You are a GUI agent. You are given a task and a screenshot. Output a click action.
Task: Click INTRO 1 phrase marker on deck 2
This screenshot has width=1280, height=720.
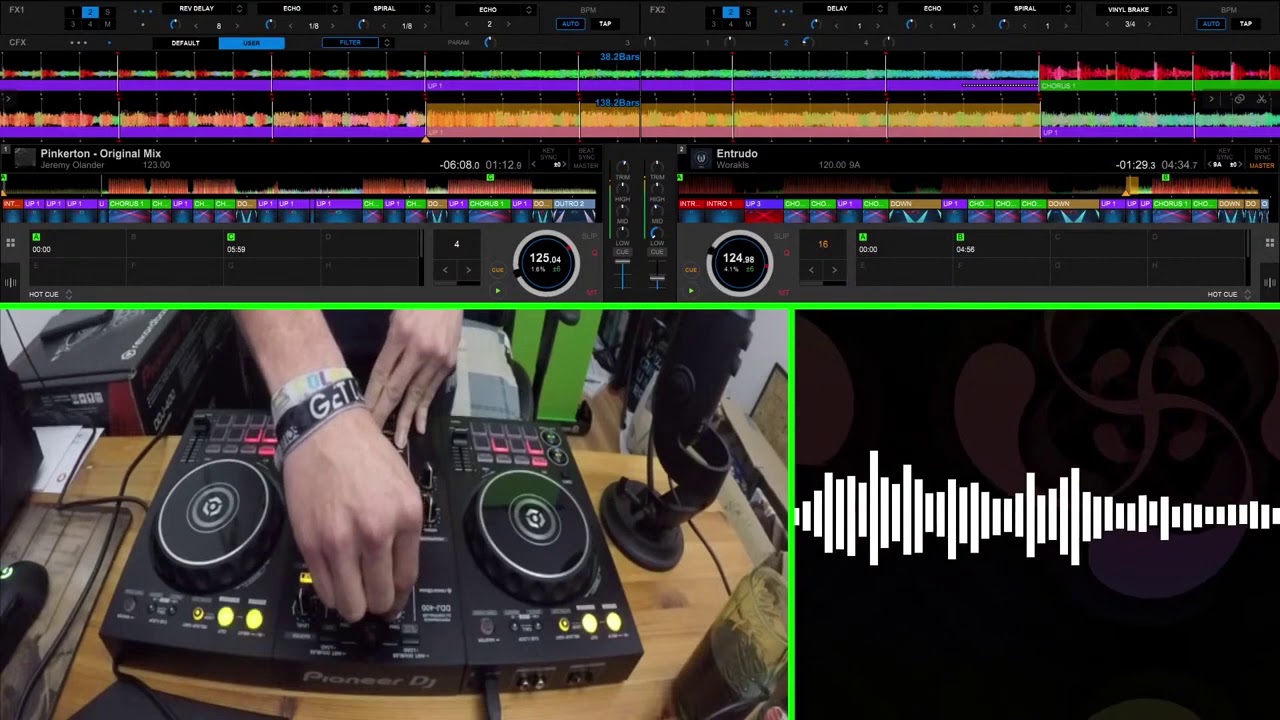[x=722, y=204]
